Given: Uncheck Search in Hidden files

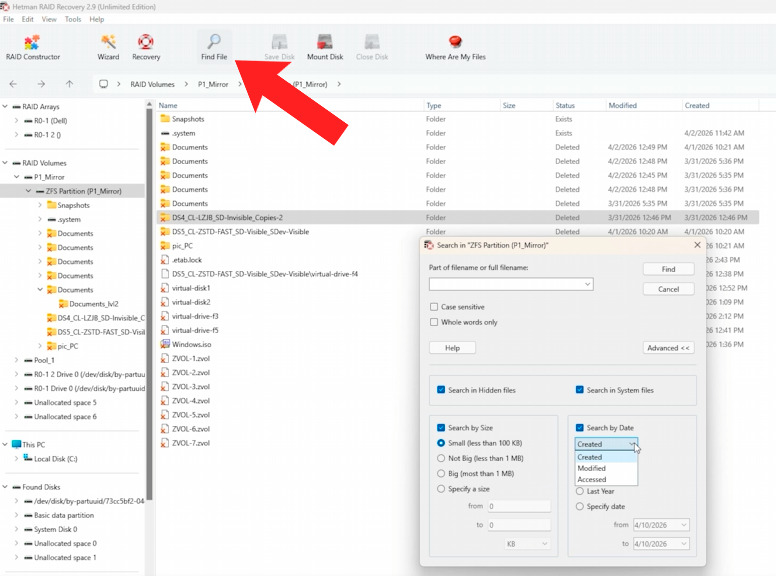Looking at the screenshot, I should click(441, 390).
